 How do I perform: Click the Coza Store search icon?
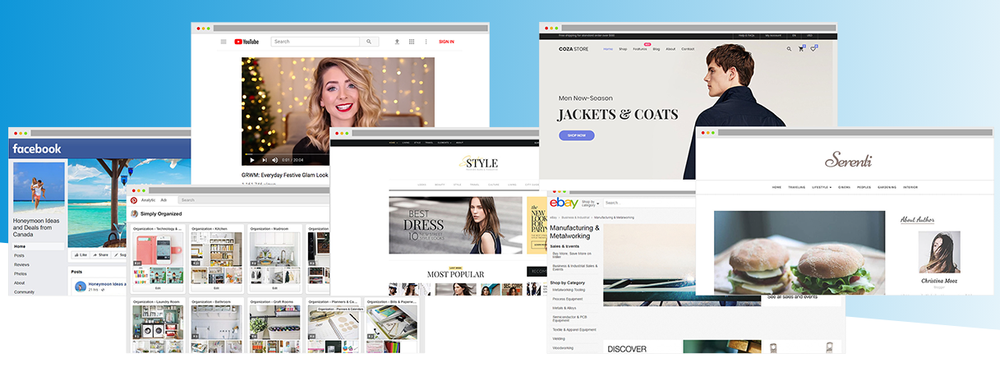788,48
